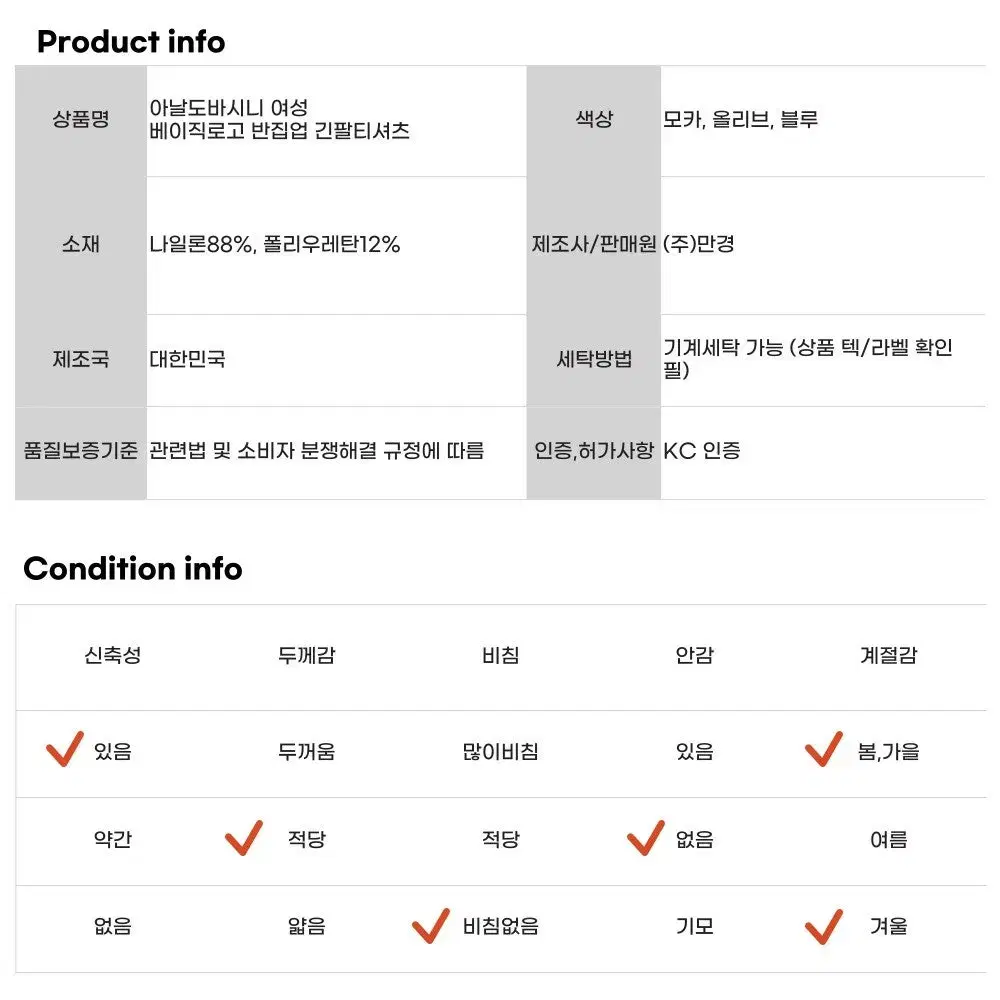Click the checkmark beside 안감 없음
Viewport: 1000px width, 1000px height.
(x=646, y=837)
